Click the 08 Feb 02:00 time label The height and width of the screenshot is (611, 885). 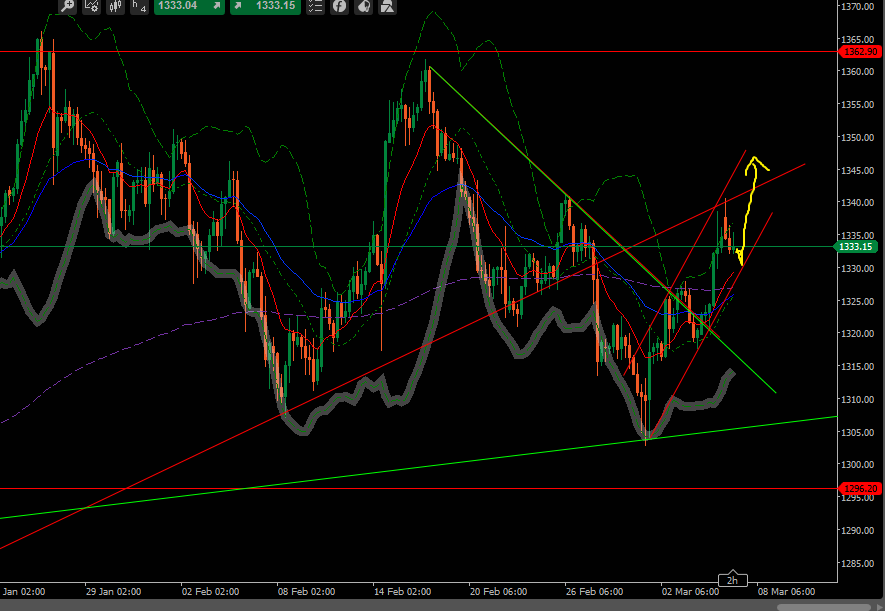tap(306, 592)
